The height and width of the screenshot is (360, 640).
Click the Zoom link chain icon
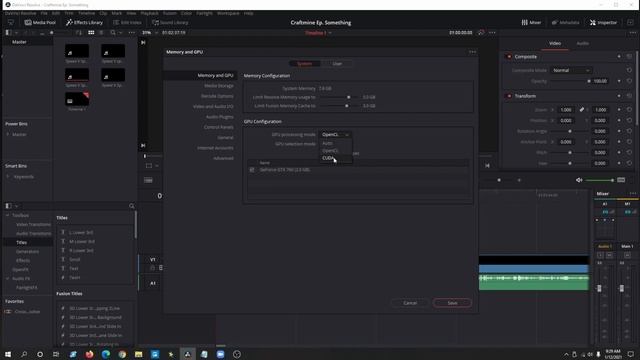point(582,110)
